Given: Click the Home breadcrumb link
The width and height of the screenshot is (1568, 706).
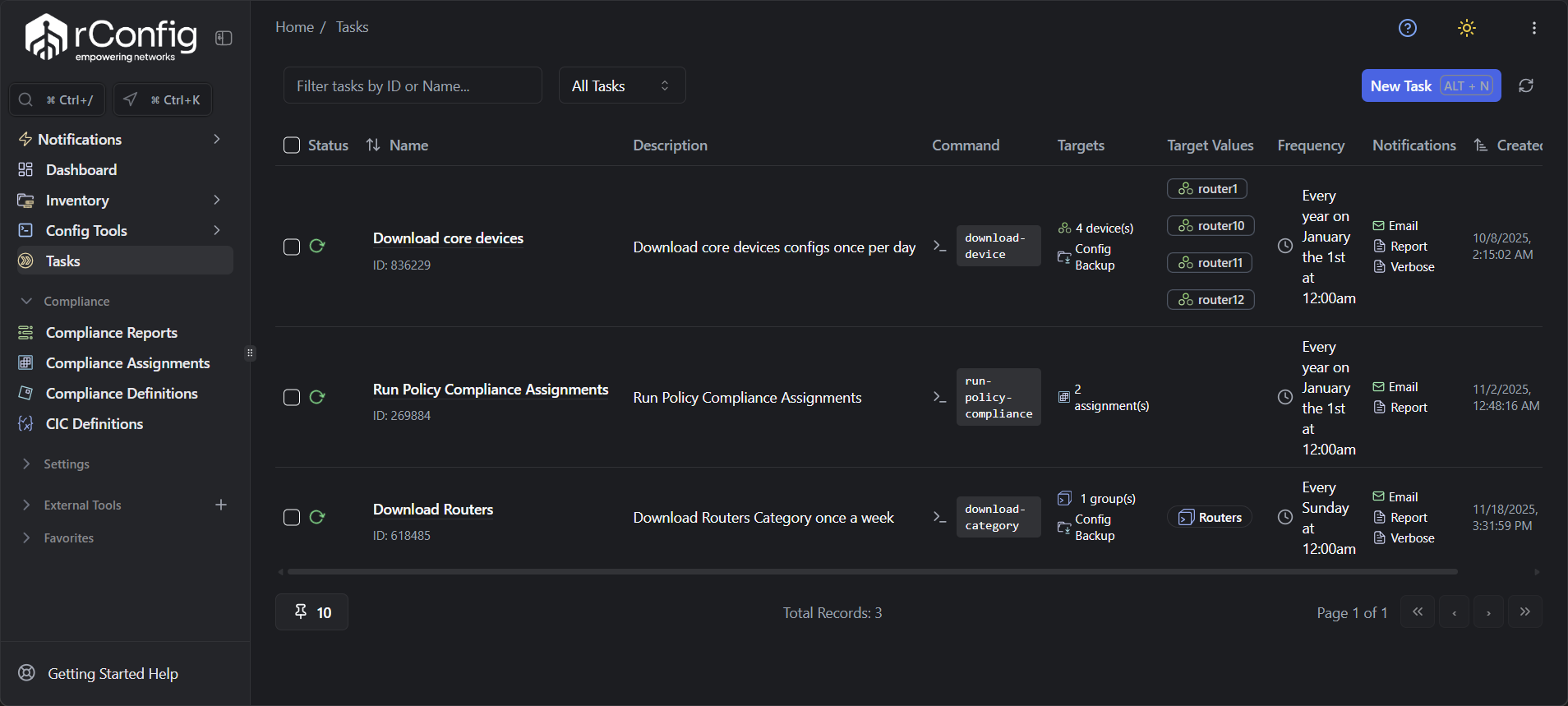Looking at the screenshot, I should click(294, 27).
